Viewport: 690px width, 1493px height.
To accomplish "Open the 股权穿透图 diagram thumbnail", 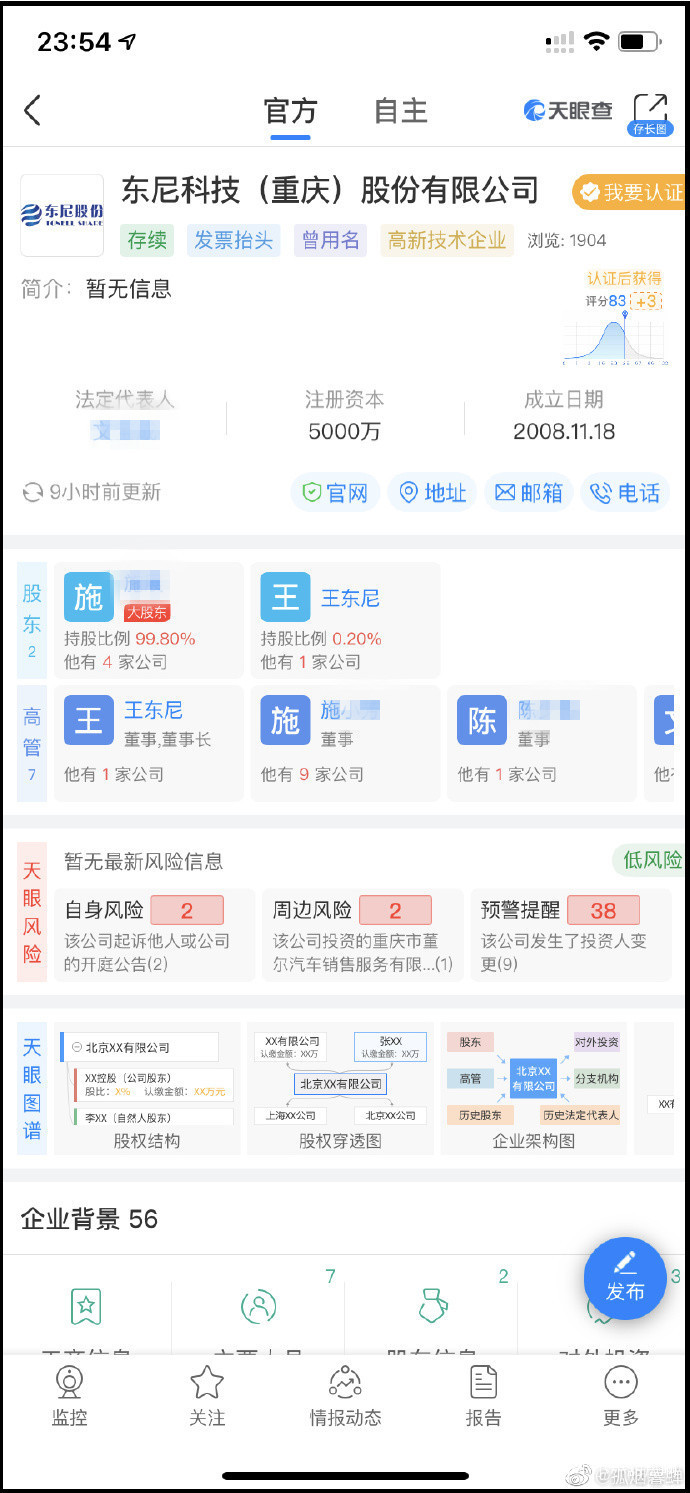I will 340,1088.
